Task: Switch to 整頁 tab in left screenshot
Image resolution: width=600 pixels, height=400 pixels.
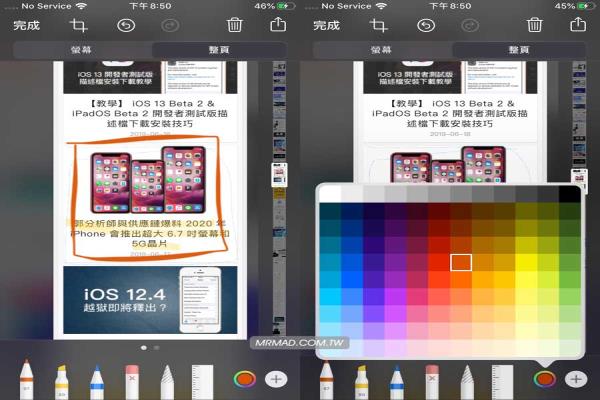Action: [x=219, y=50]
